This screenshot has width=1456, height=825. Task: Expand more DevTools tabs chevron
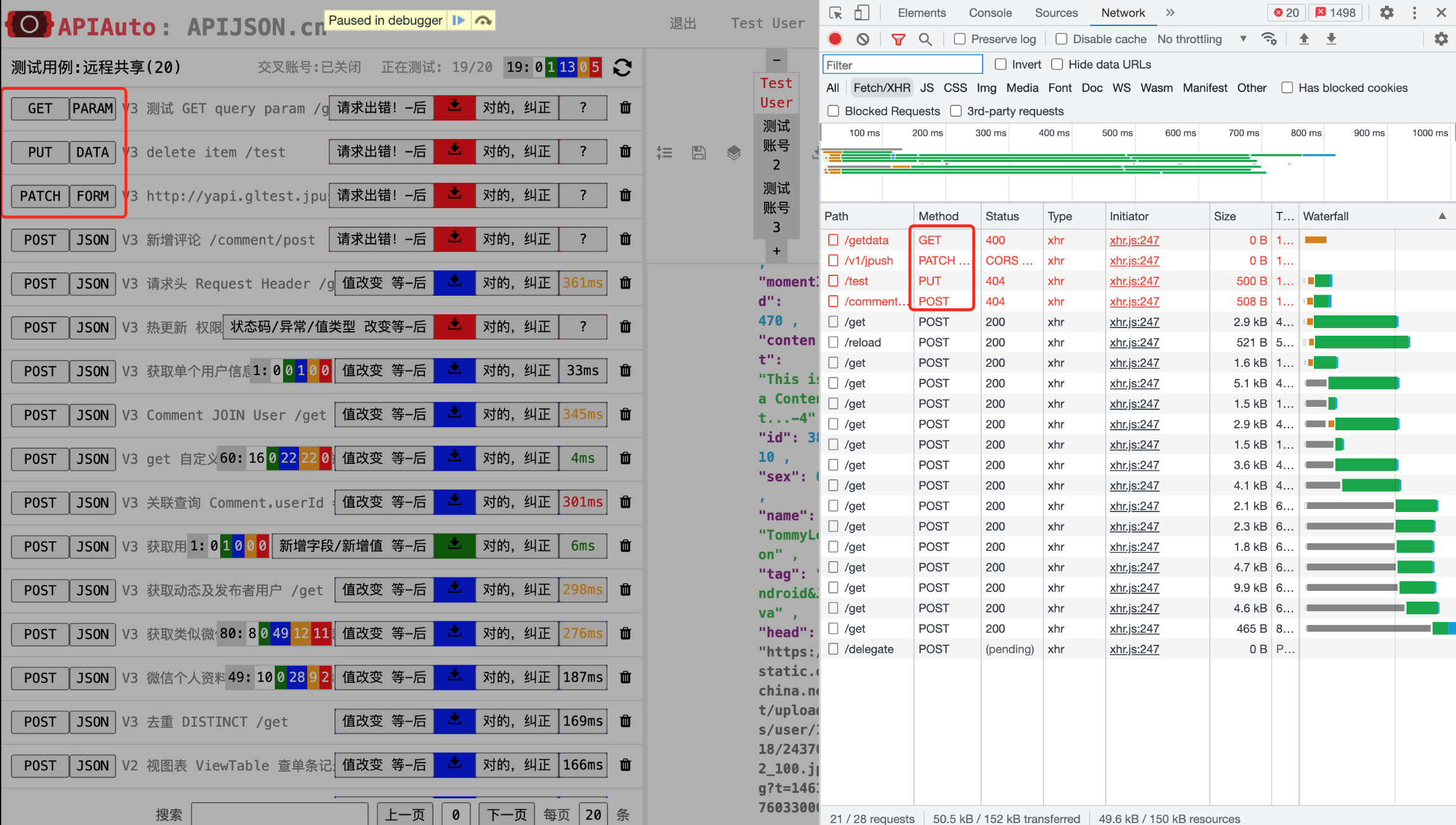pos(1170,13)
